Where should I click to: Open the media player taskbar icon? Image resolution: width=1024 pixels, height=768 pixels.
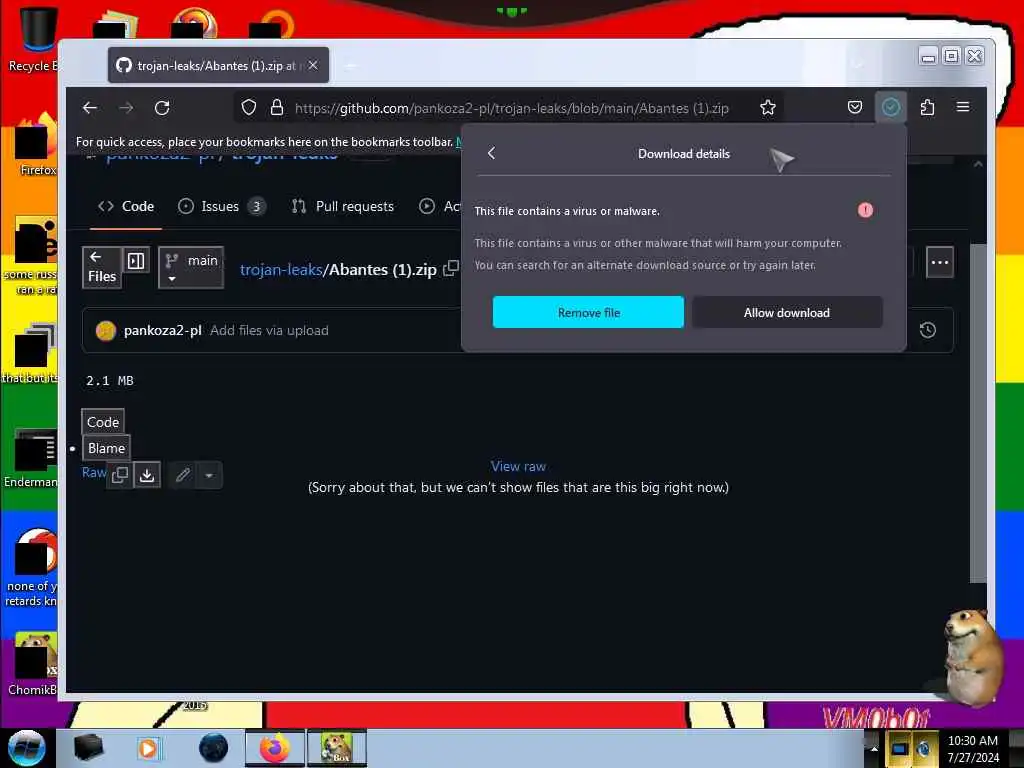(x=148, y=748)
